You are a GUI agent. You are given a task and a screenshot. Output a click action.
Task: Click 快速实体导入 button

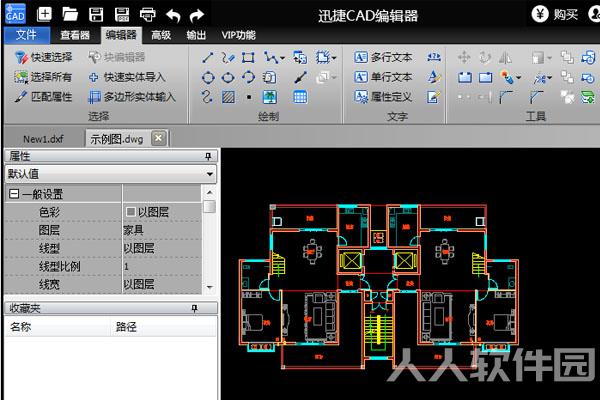tap(127, 77)
